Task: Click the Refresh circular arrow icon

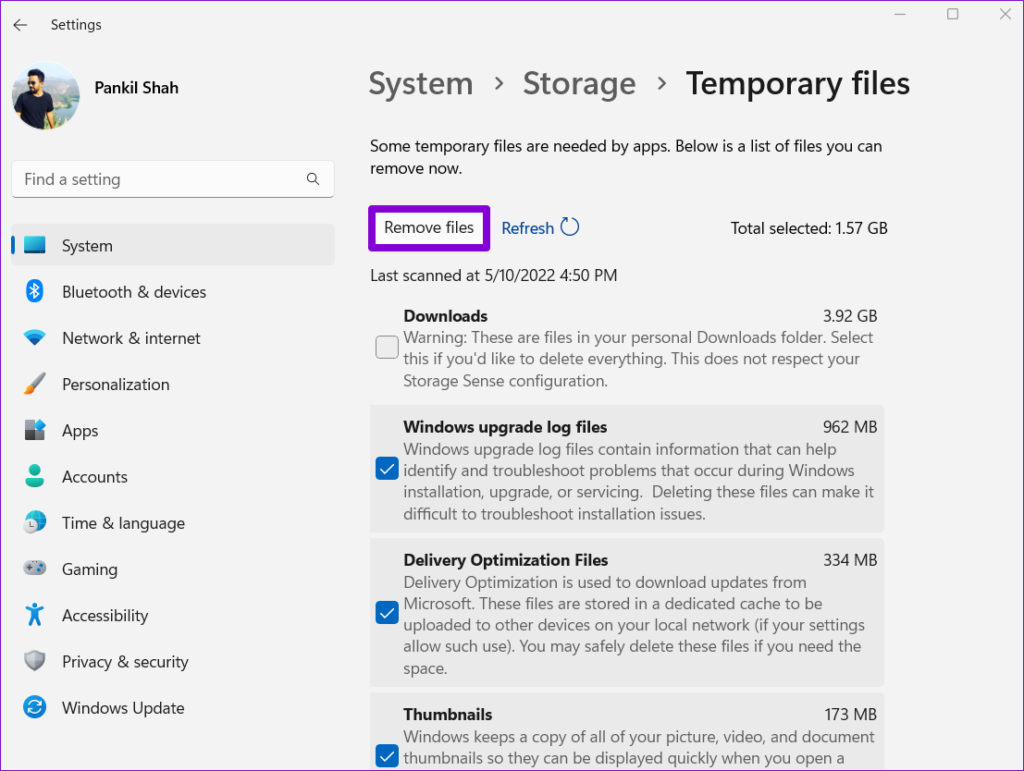Action: 571,227
